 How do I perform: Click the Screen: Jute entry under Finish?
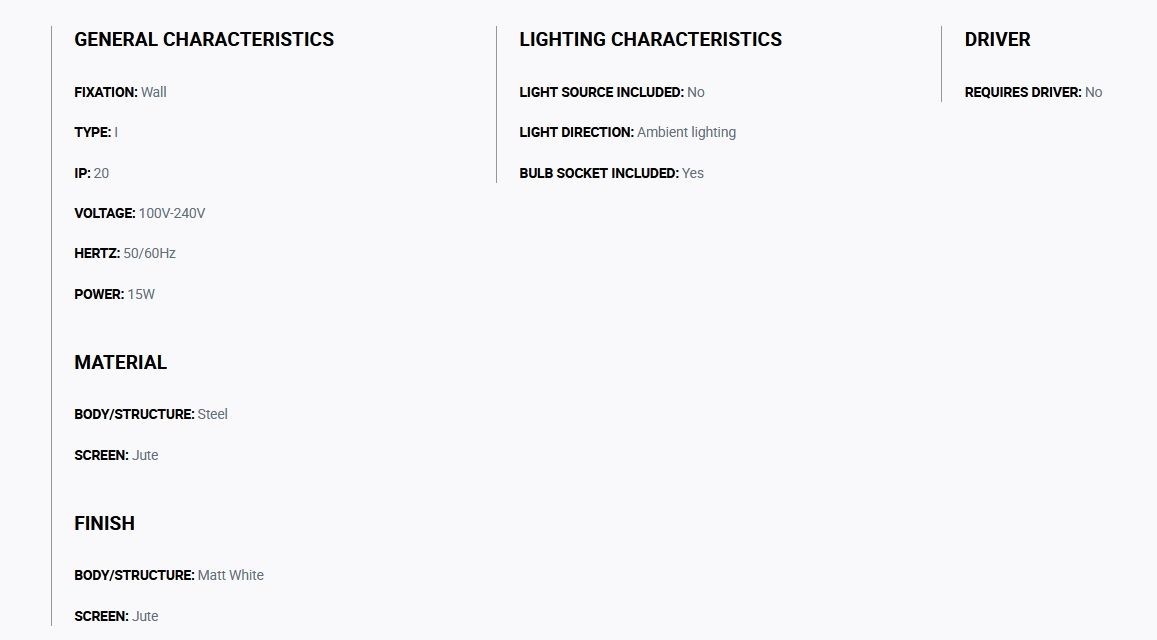point(116,616)
